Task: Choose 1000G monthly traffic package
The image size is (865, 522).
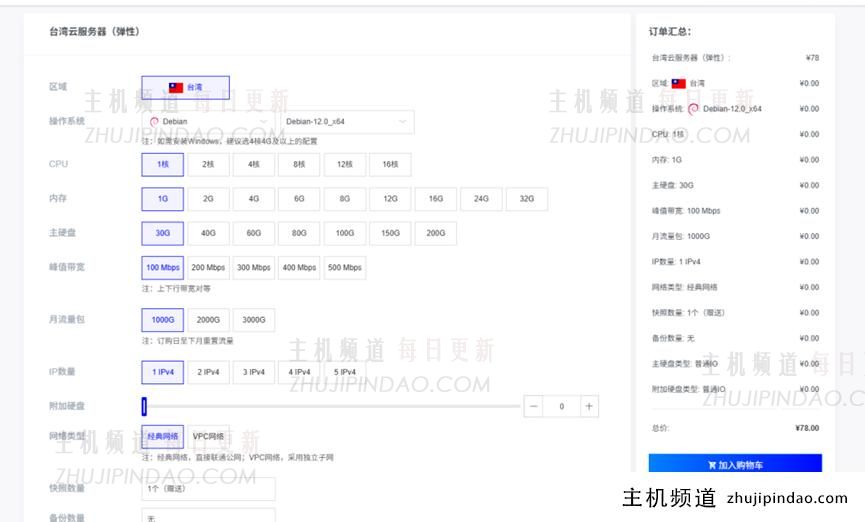Action: tap(163, 319)
